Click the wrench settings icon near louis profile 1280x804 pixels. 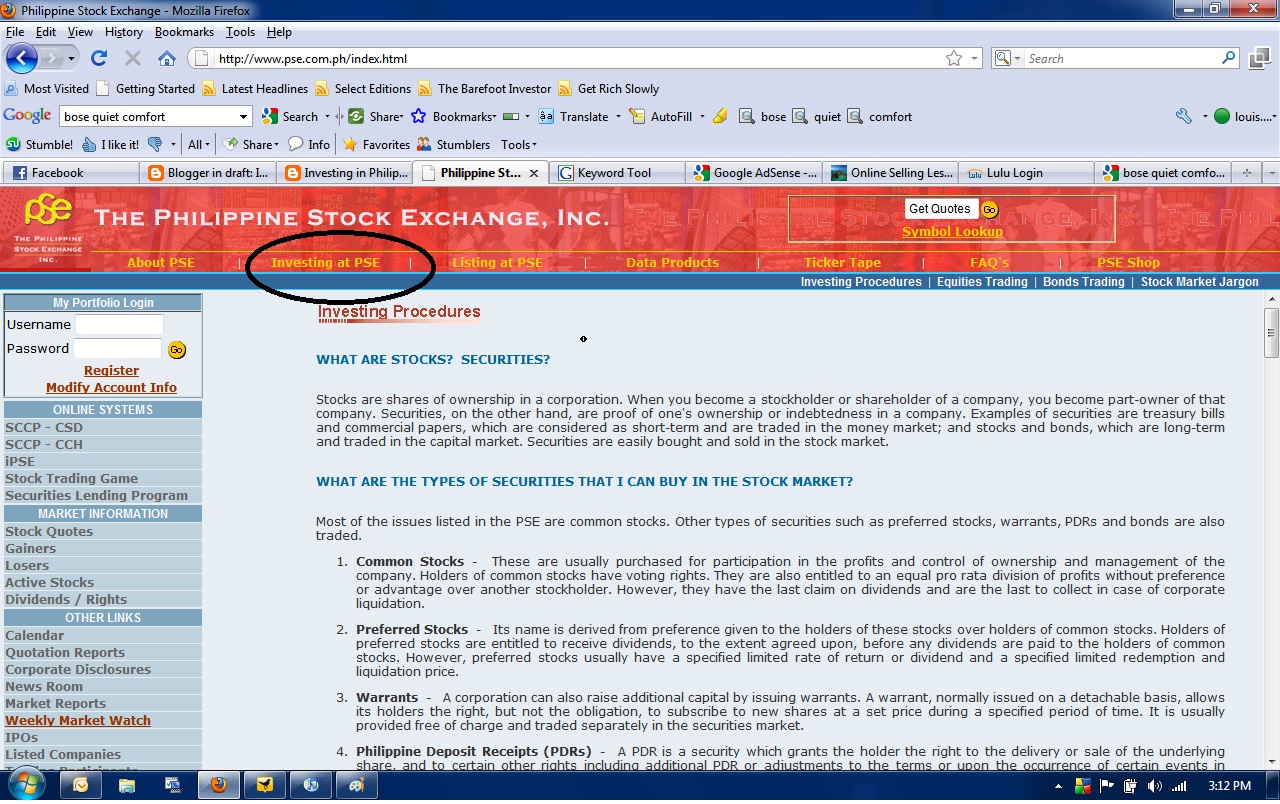click(1182, 116)
